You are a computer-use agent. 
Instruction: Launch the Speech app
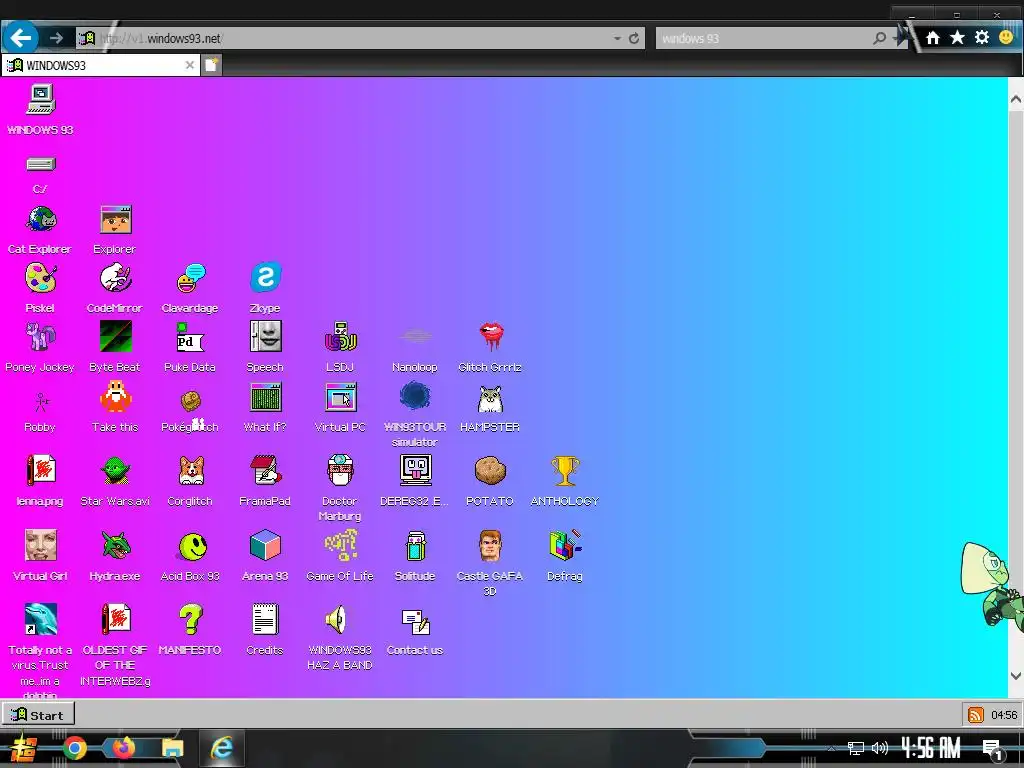(x=265, y=337)
